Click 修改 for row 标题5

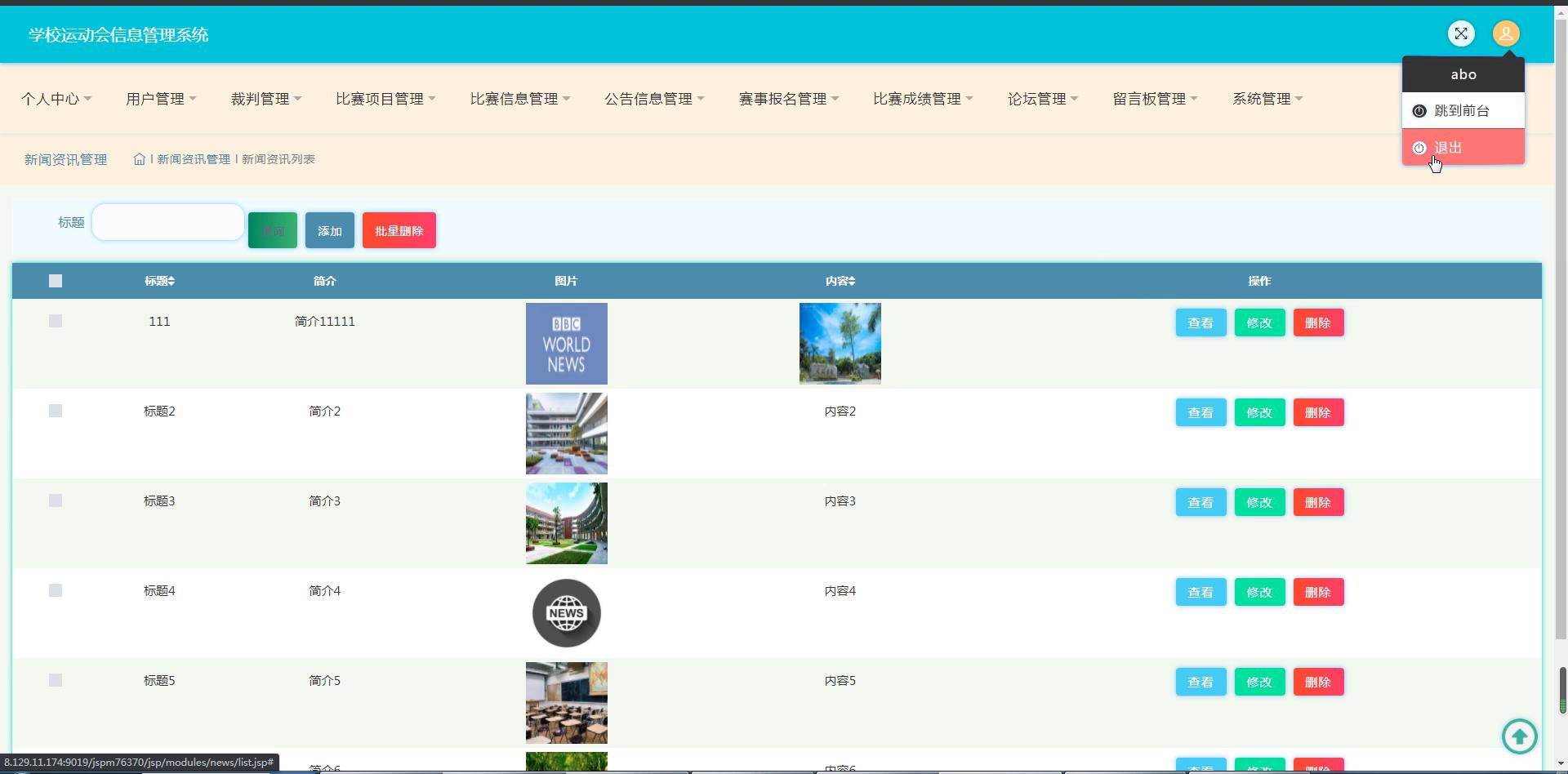point(1259,682)
